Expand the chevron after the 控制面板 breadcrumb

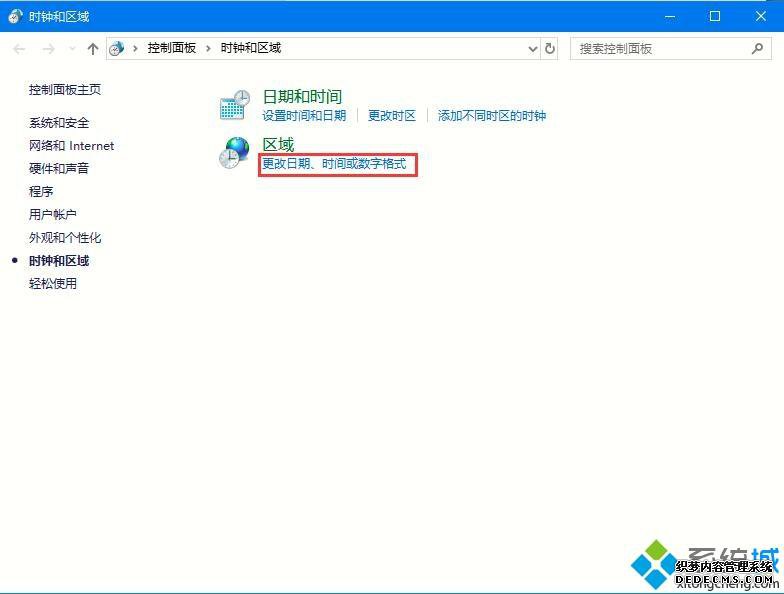point(208,48)
